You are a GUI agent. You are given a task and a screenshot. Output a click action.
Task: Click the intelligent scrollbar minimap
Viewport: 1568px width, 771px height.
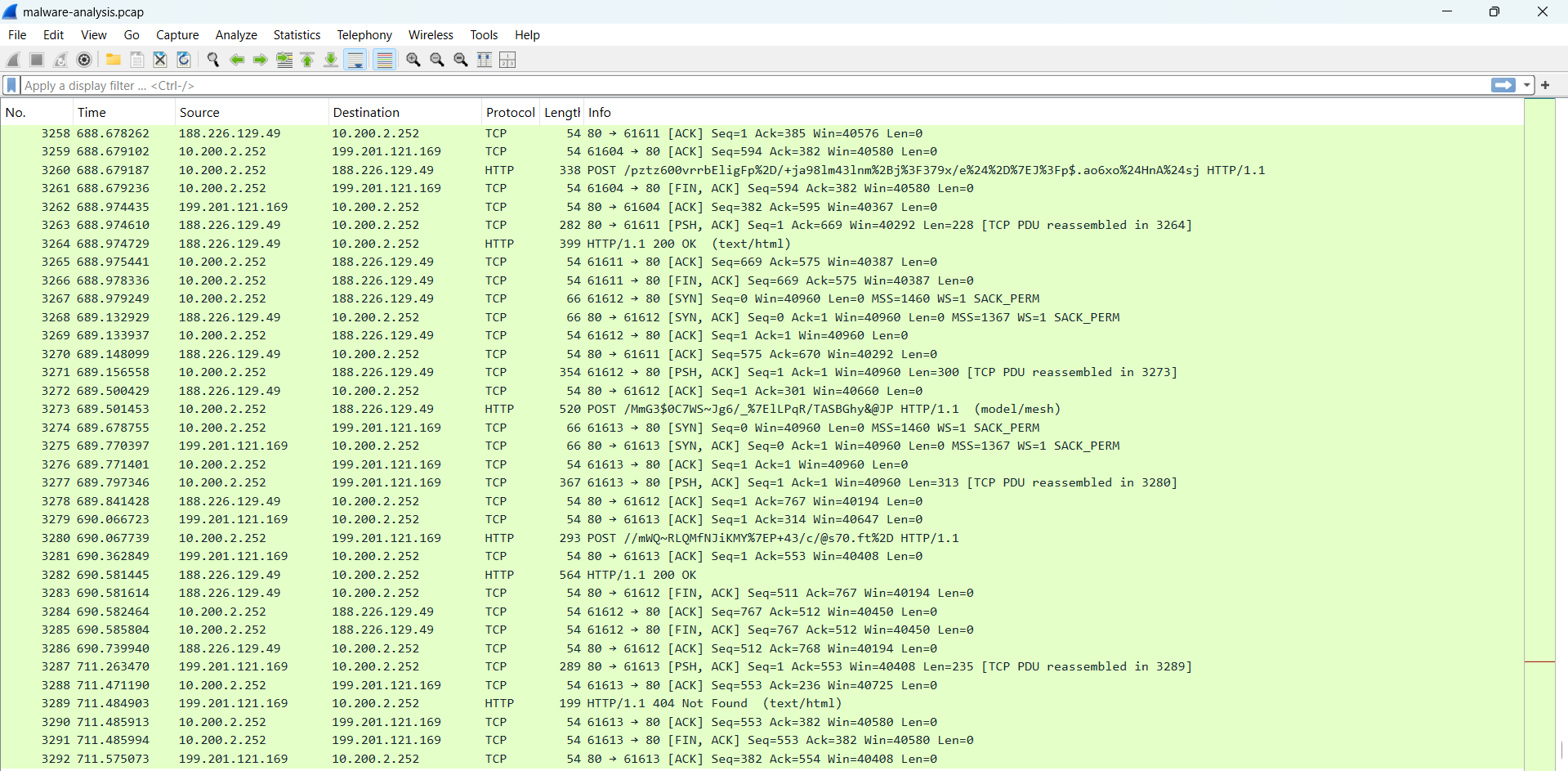[x=1539, y=435]
